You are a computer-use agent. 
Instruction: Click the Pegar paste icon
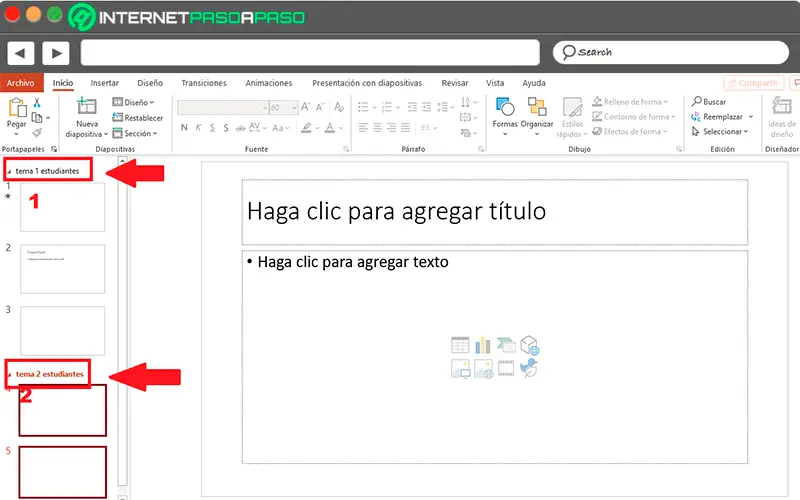coord(17,107)
